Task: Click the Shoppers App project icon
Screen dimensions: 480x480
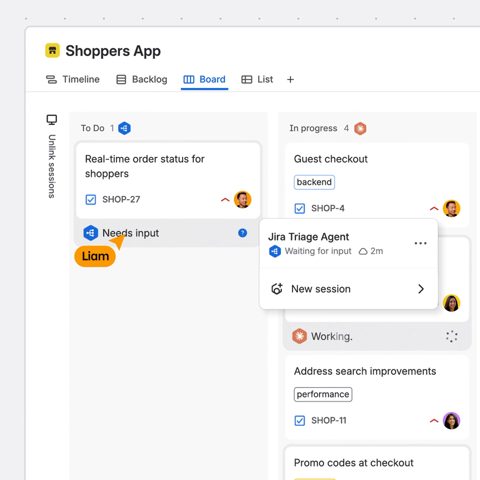Action: click(x=52, y=51)
